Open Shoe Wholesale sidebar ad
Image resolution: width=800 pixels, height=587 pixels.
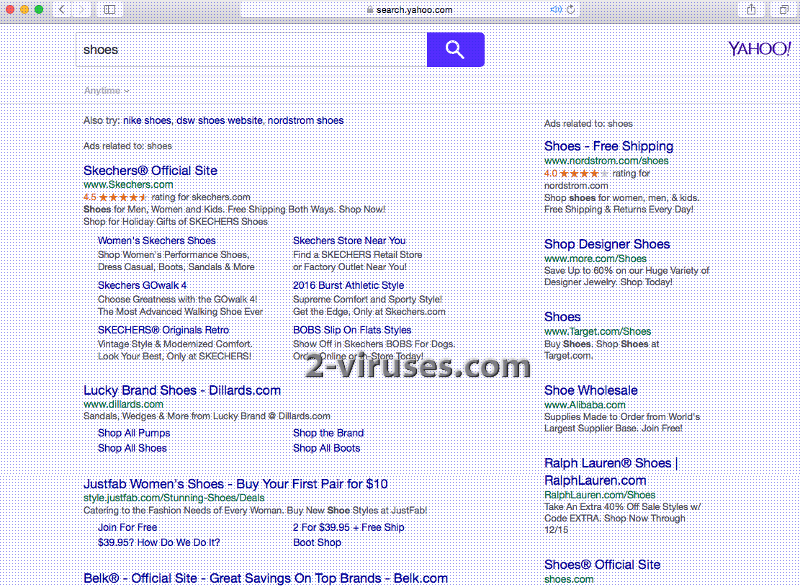coord(591,390)
